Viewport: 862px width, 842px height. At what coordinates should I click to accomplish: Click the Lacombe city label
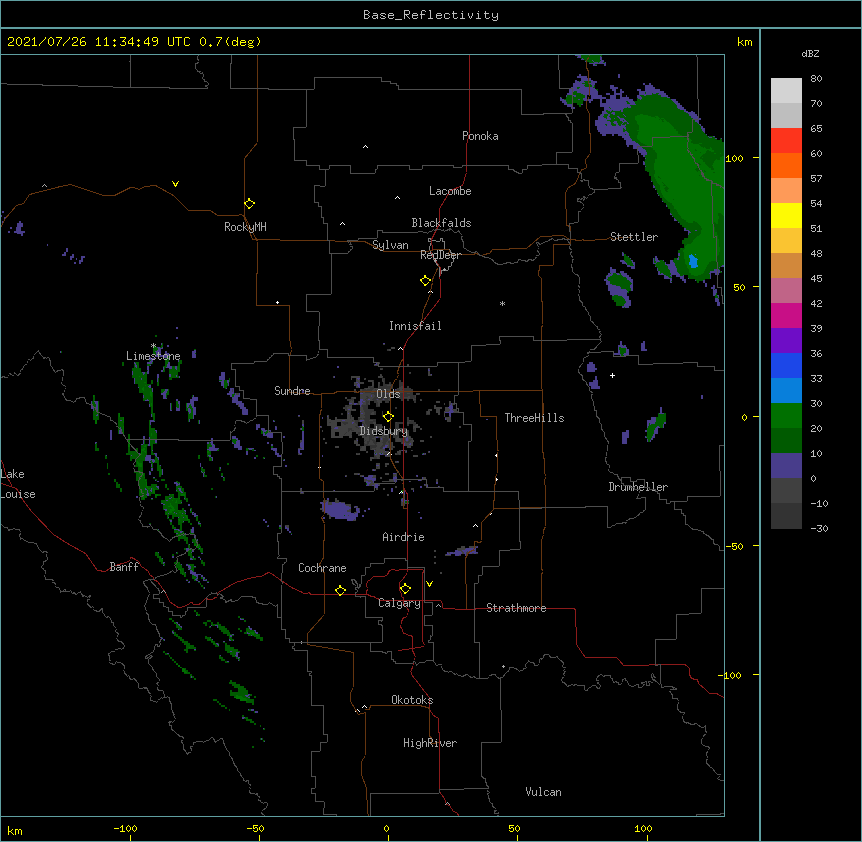(x=450, y=191)
